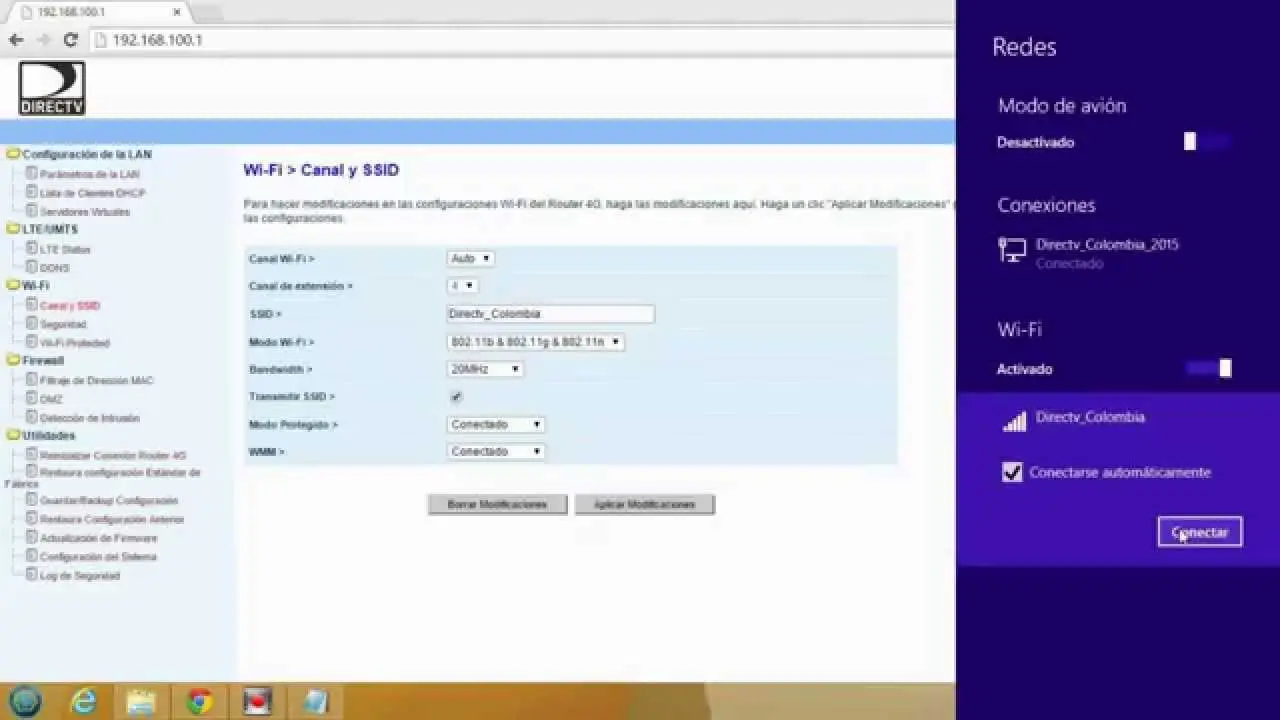Click the Directv_Colombia Wi-Fi signal icon
The height and width of the screenshot is (720, 1280).
coord(1014,422)
